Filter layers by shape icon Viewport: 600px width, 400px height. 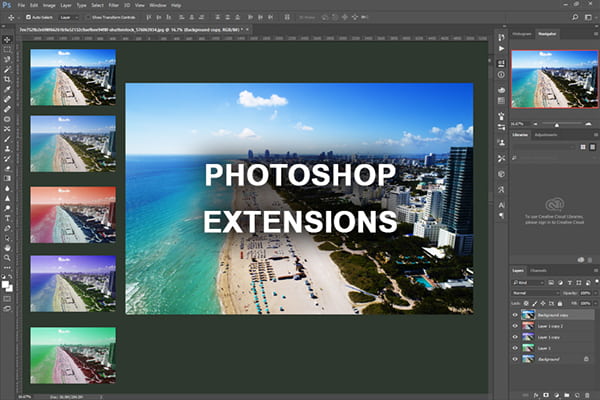coord(579,283)
